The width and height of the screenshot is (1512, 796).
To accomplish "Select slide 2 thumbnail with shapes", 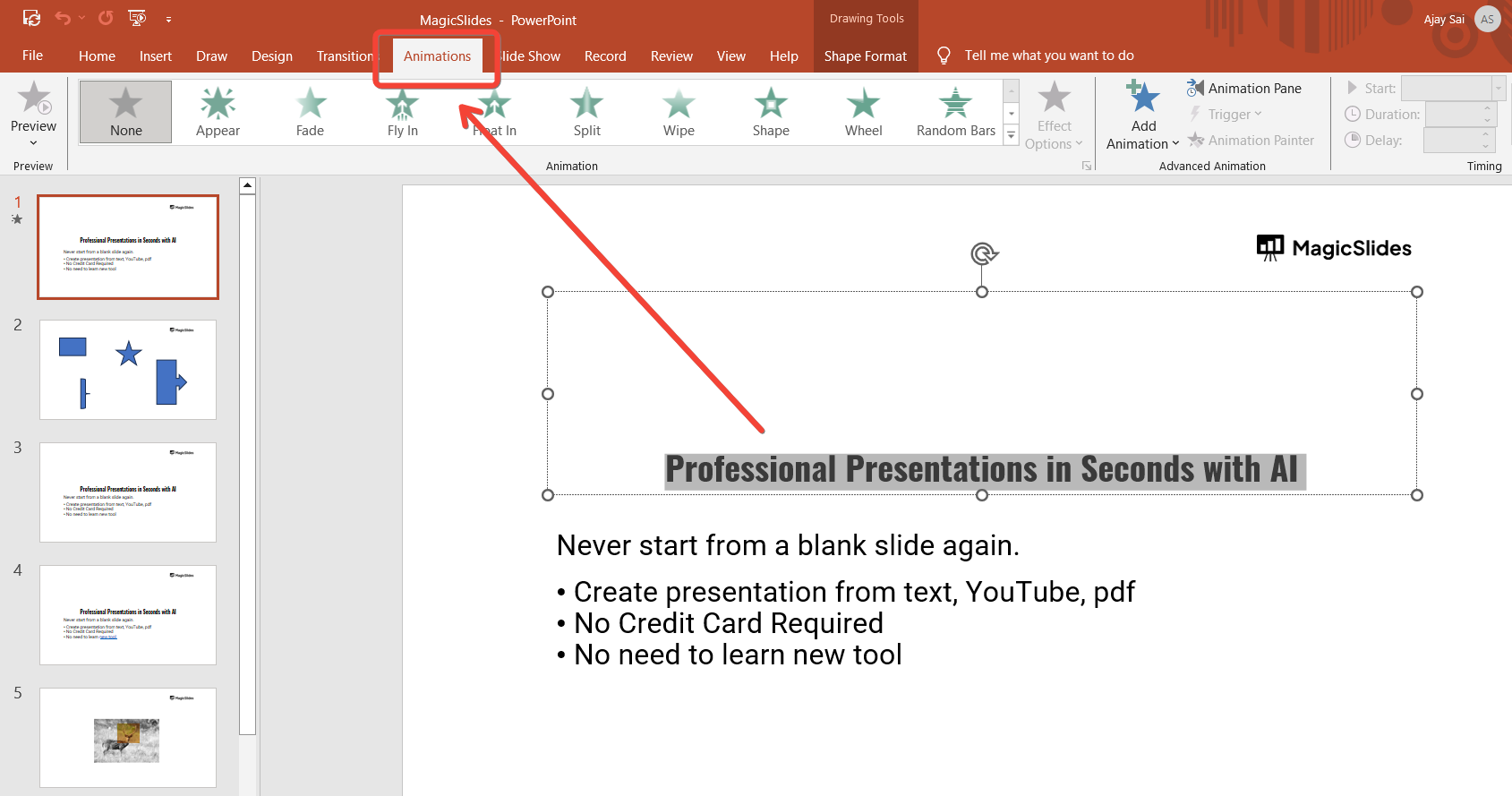I will click(128, 369).
